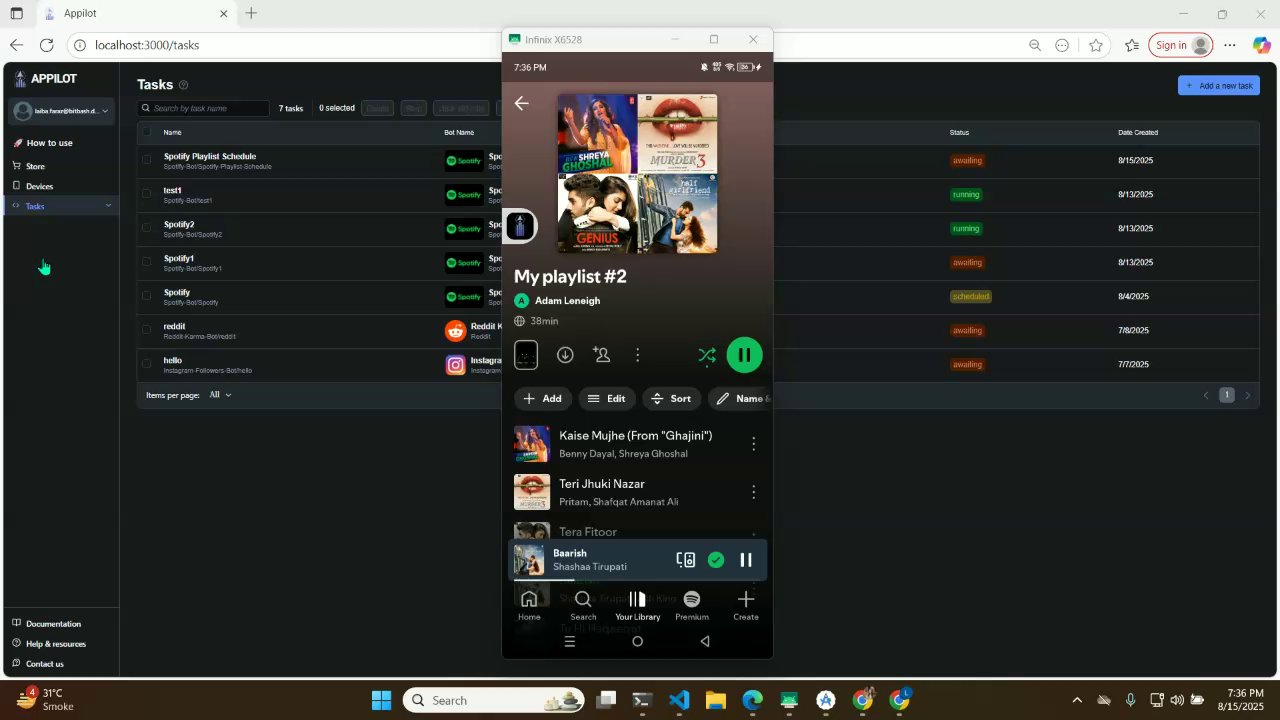This screenshot has width=1280, height=720.
Task: Open Spotify Home tab
Action: click(529, 605)
